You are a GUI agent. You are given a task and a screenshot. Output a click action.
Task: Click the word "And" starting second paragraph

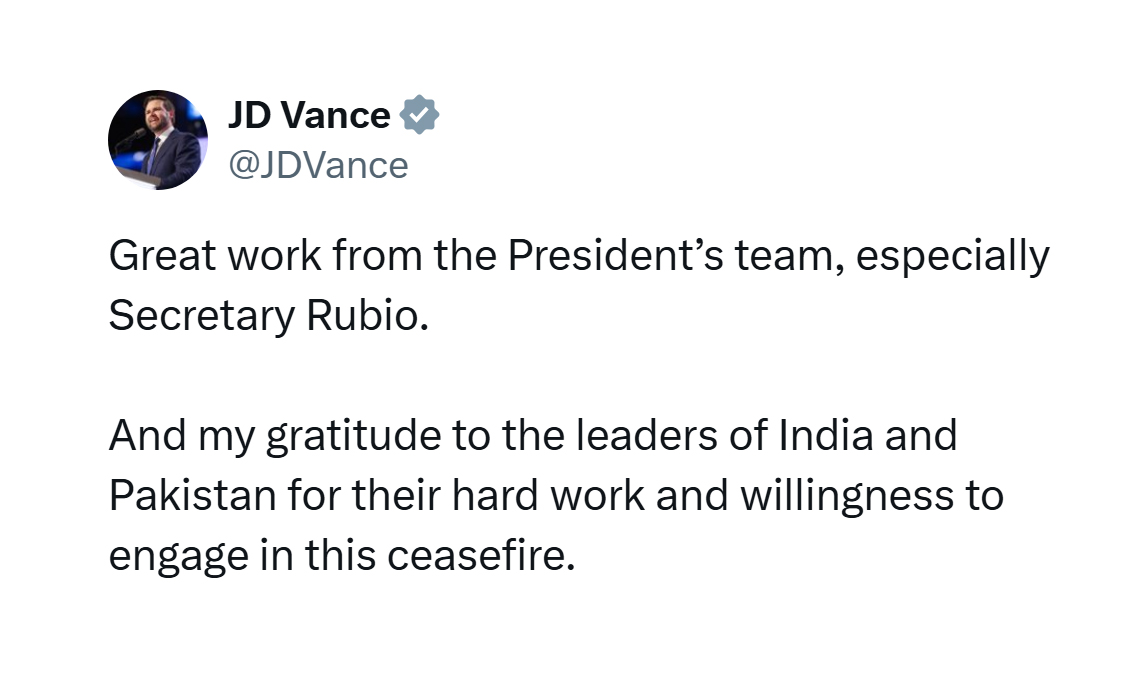[148, 435]
